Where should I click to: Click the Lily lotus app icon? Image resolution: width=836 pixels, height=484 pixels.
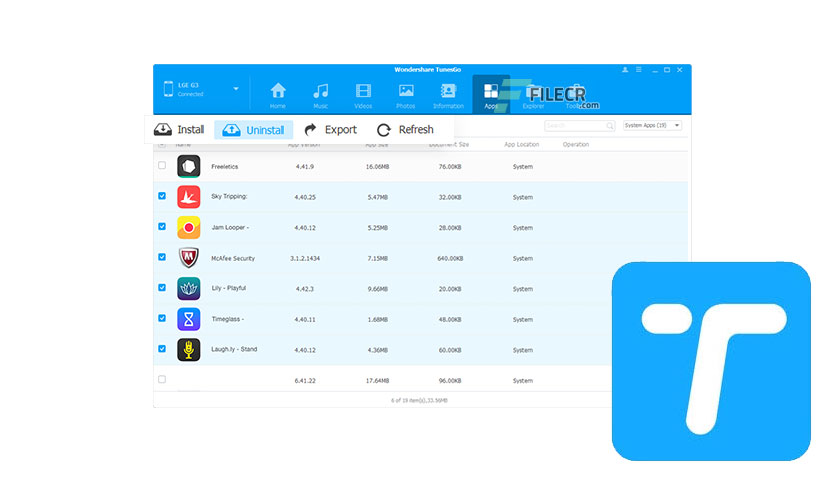pyautogui.click(x=189, y=288)
